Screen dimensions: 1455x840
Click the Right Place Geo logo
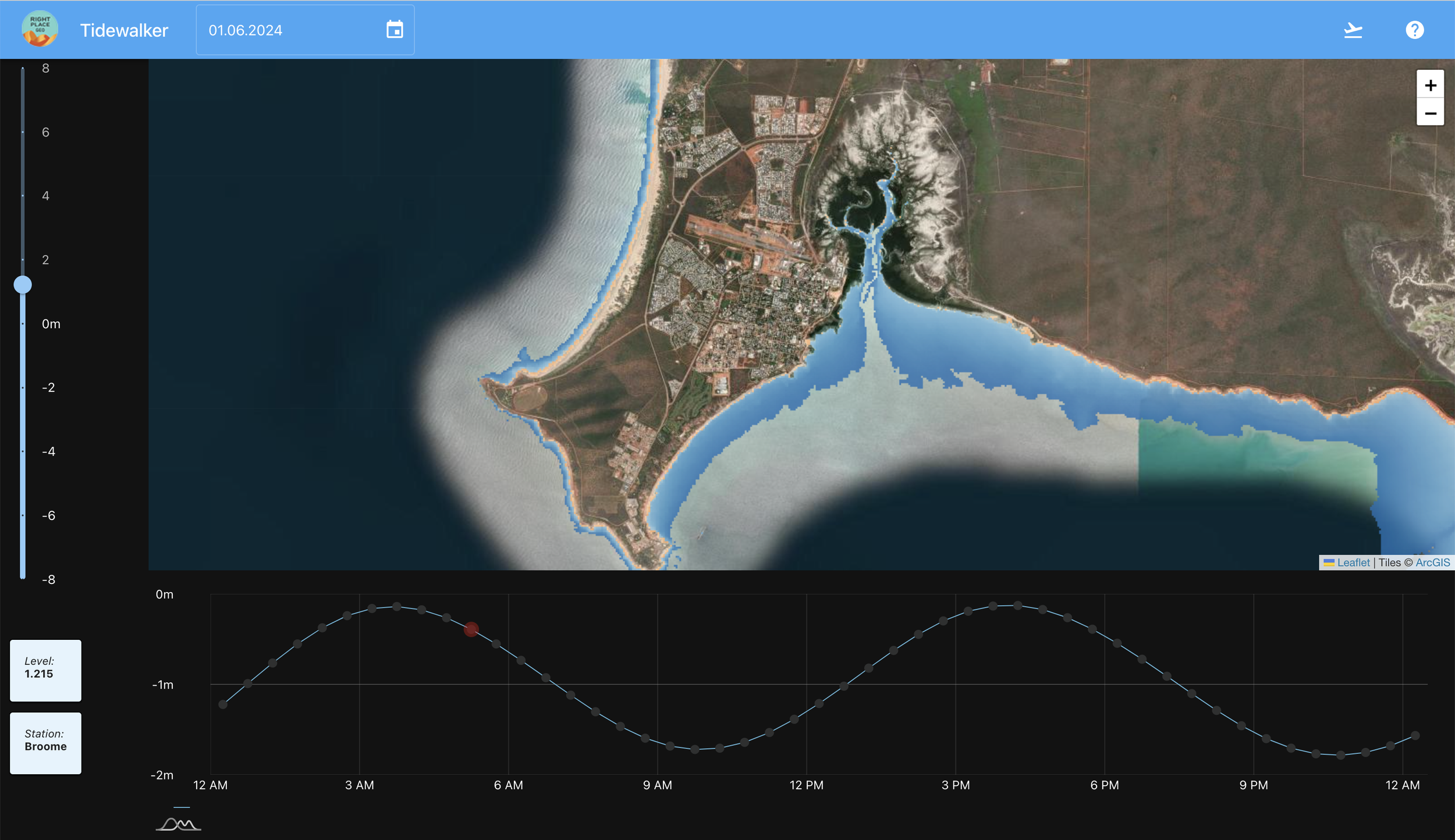pos(40,29)
